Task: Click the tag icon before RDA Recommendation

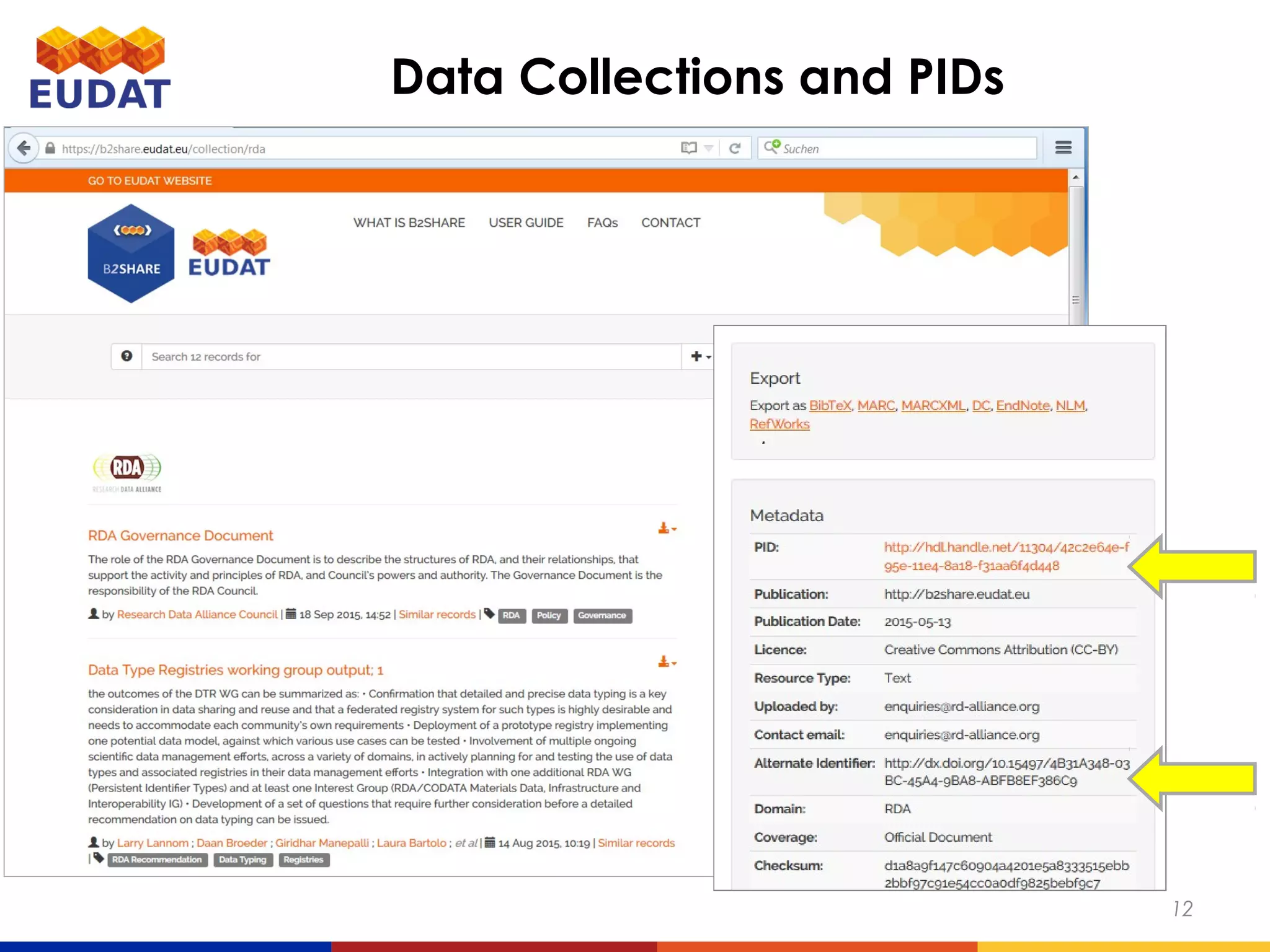Action: [x=99, y=858]
